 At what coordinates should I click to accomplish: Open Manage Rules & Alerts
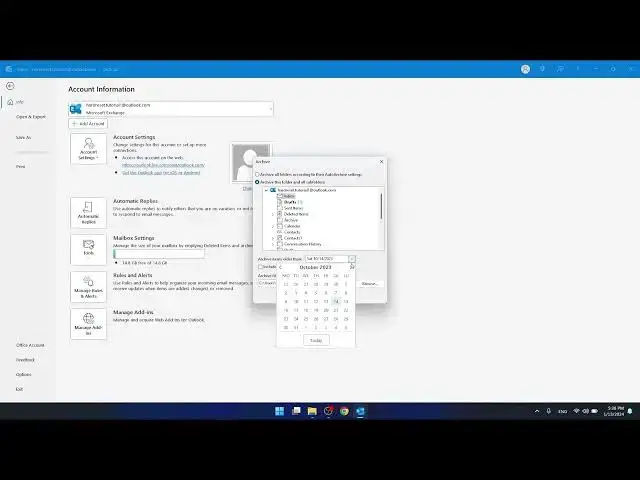pyautogui.click(x=88, y=287)
